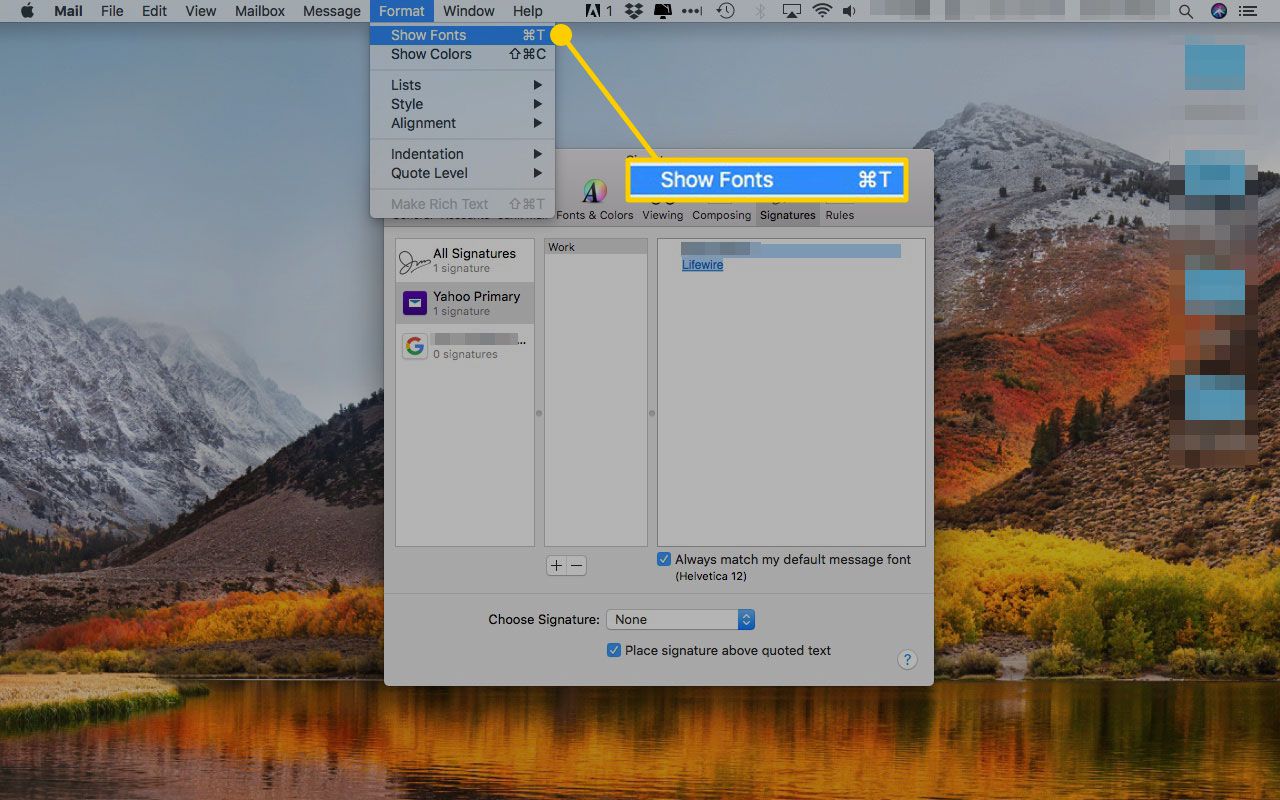This screenshot has width=1280, height=800.
Task: Open the Choose Signature dropdown
Action: pyautogui.click(x=684, y=620)
